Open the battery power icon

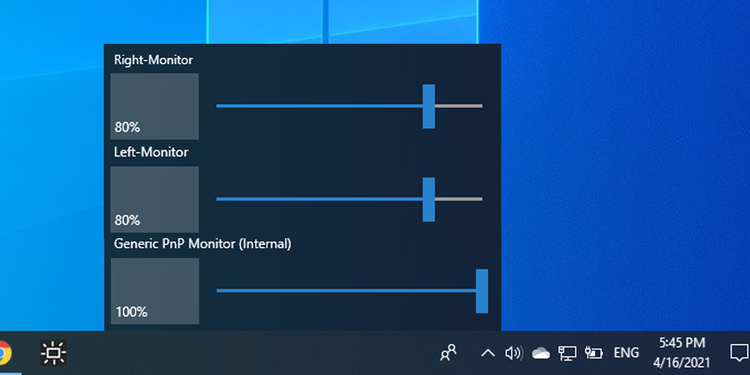click(594, 353)
